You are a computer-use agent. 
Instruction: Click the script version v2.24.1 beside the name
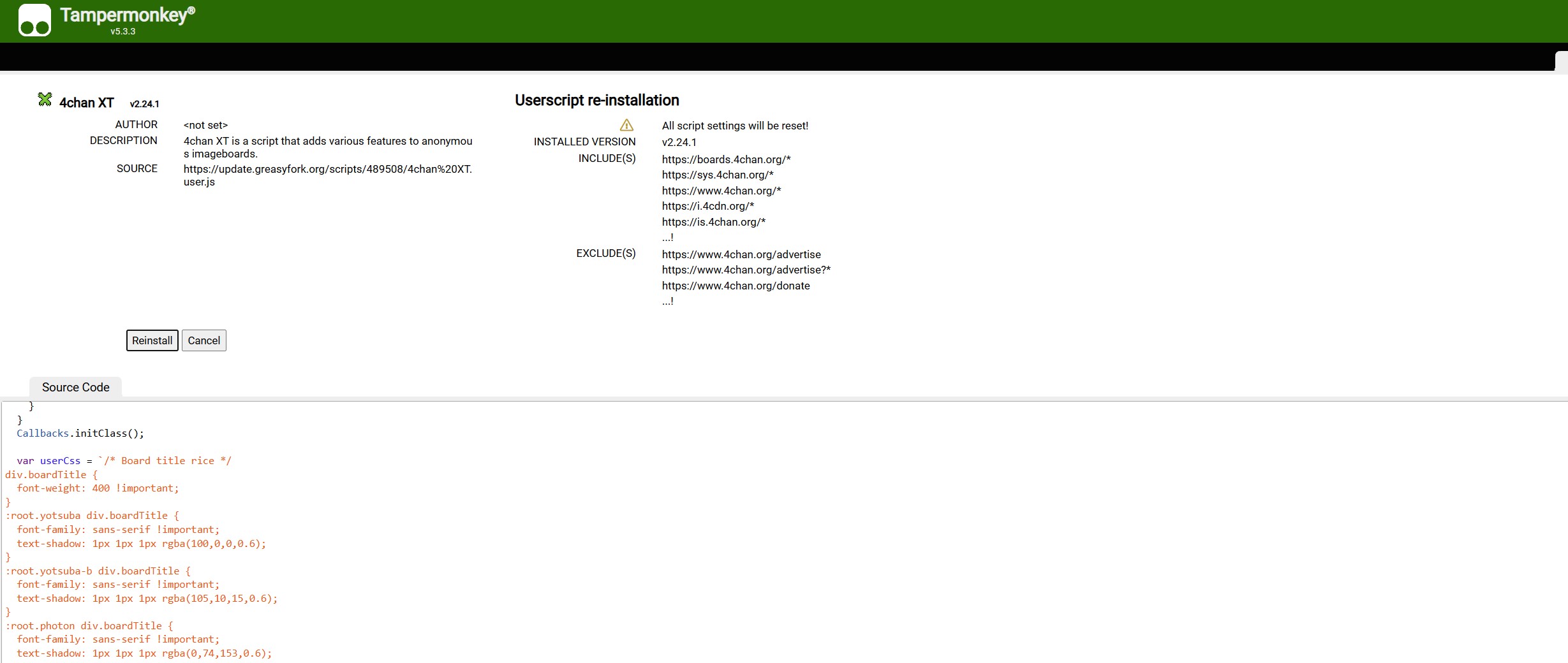click(145, 104)
